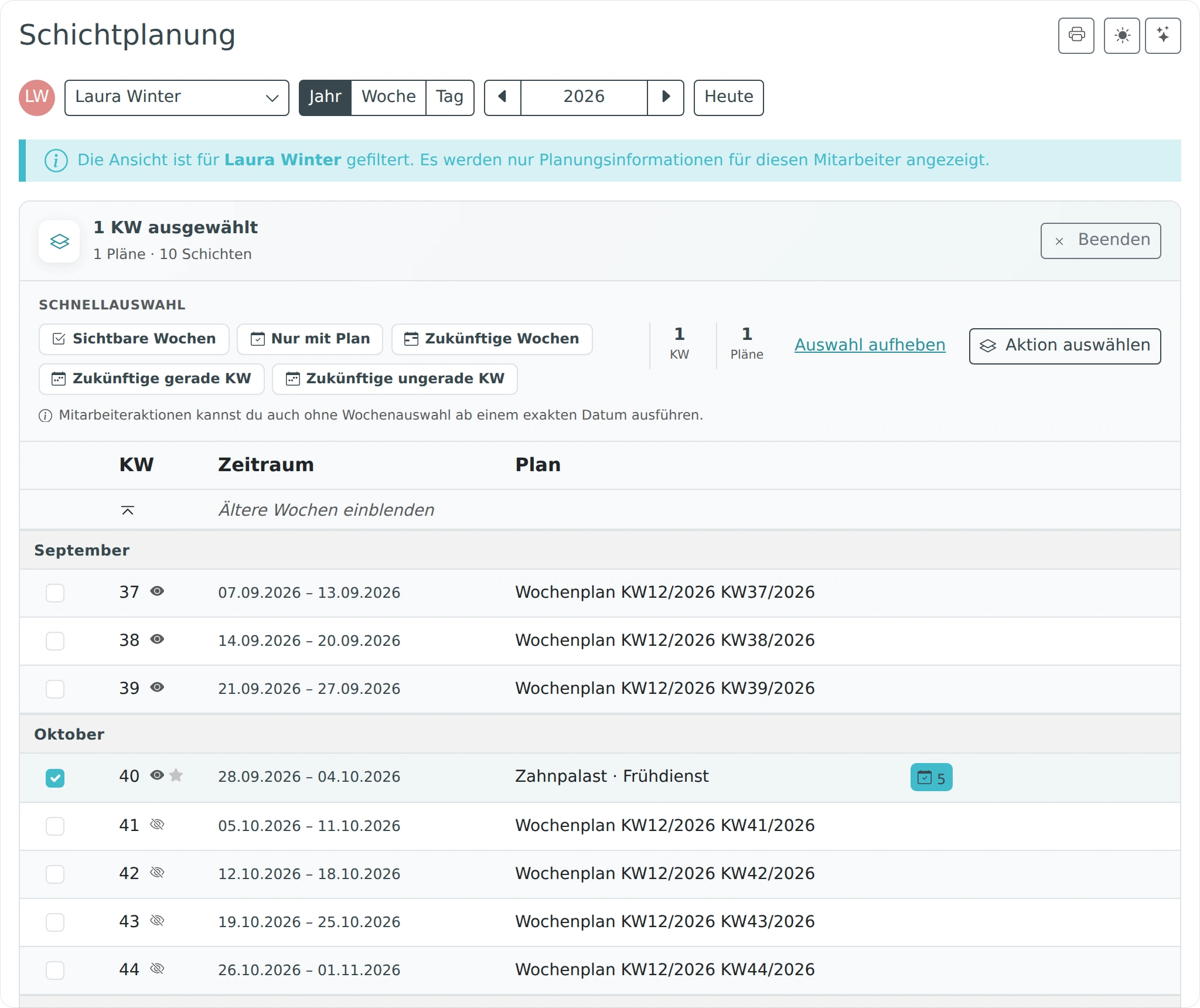This screenshot has width=1200, height=1008.
Task: Toggle hidden eye icon for KW 41
Action: pyautogui.click(x=157, y=825)
